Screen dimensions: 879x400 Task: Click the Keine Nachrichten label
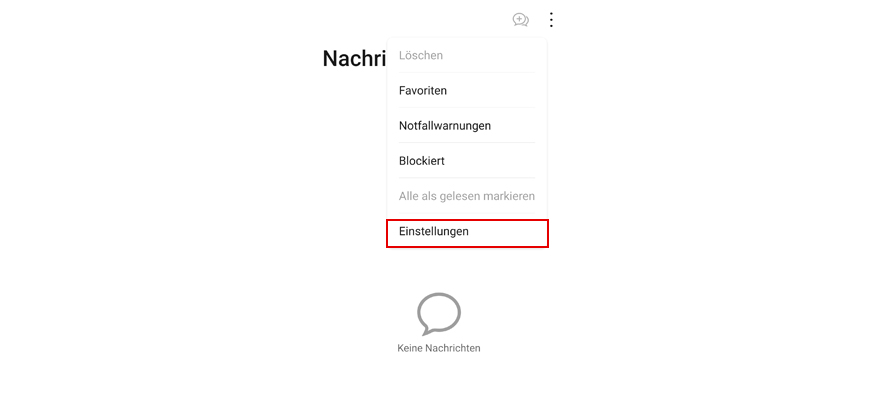[439, 348]
